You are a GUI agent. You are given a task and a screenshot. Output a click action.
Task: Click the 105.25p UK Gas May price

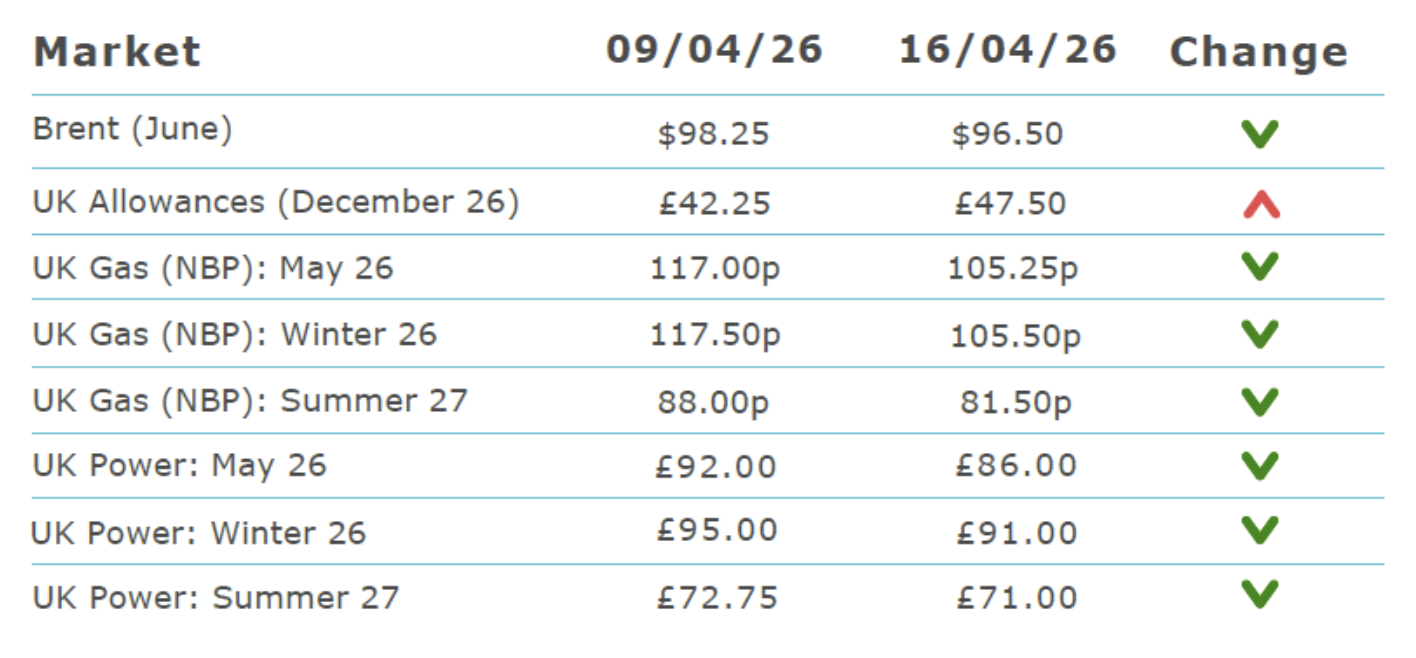[1013, 268]
